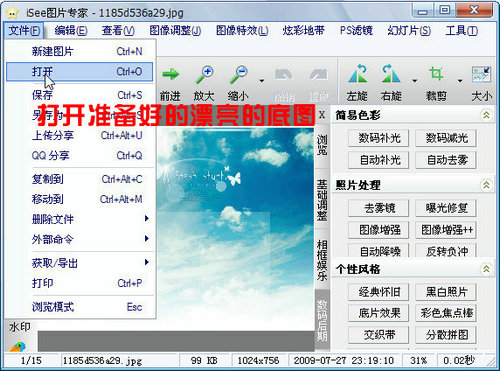Viewport: 500px width, 371px height.
Task: Switch to the 相框娱乐 vertical tab
Action: pyautogui.click(x=322, y=260)
